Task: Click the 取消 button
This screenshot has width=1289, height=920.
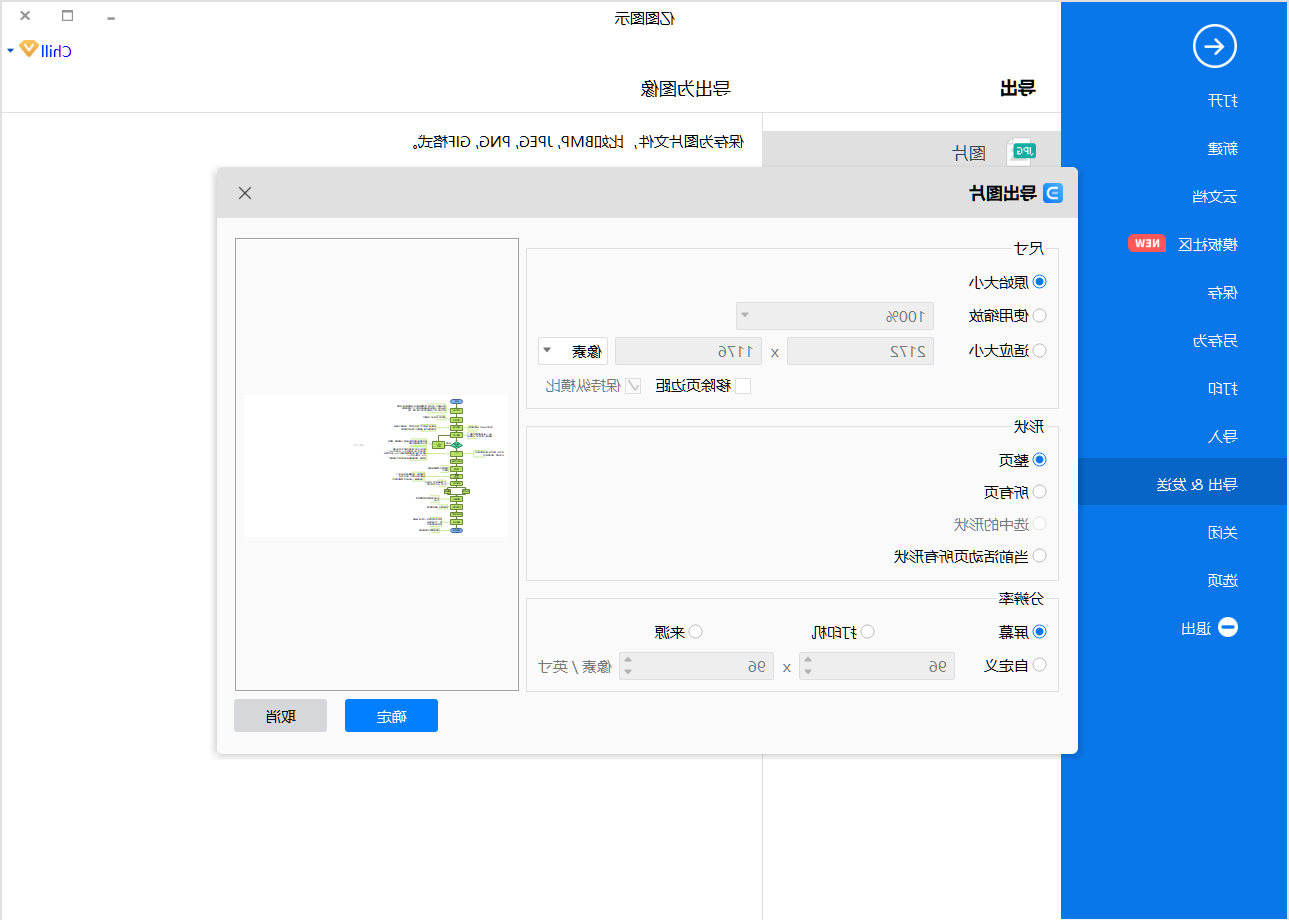Action: click(x=280, y=716)
